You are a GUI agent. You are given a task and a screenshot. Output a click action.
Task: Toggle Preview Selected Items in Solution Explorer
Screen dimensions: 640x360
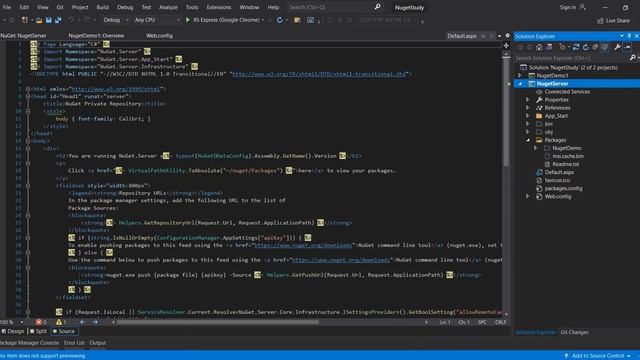[627, 47]
